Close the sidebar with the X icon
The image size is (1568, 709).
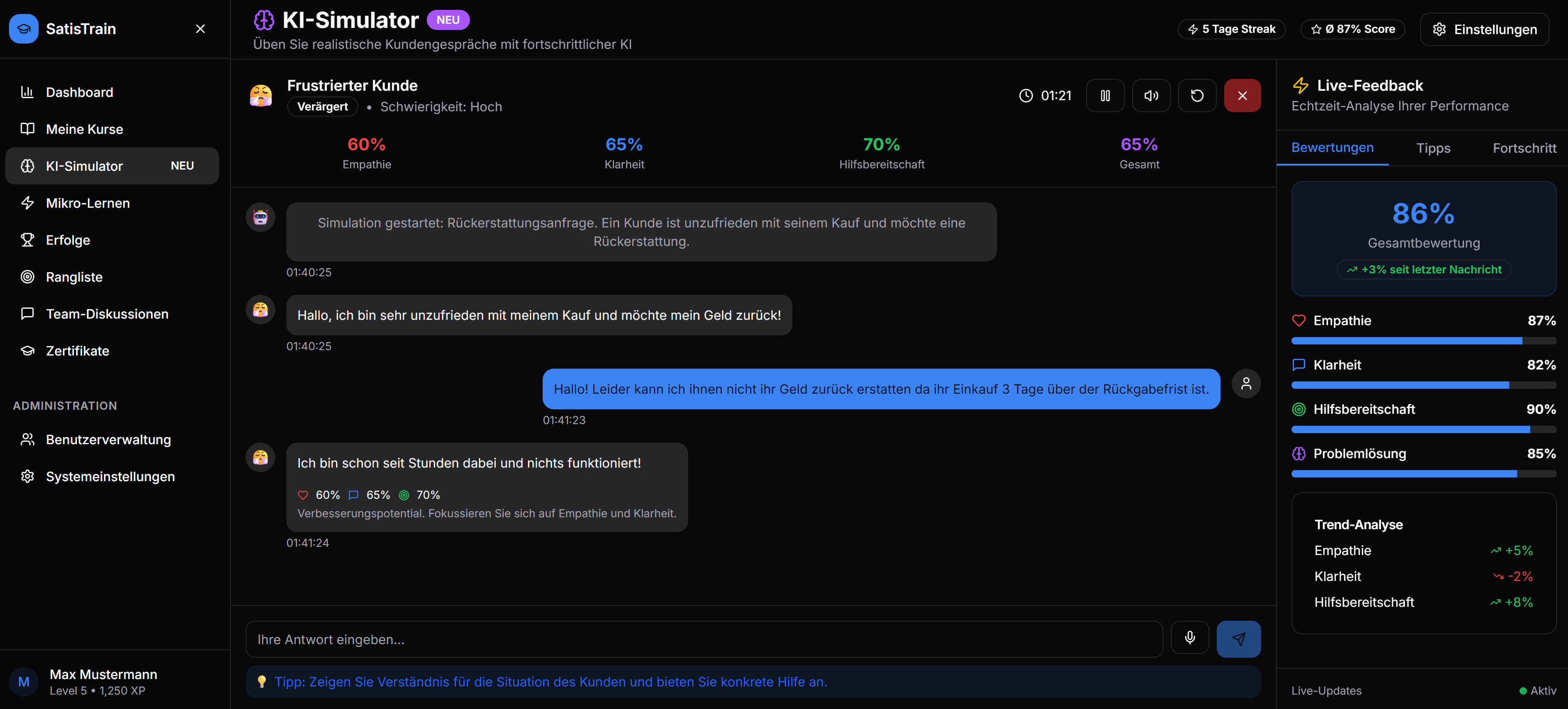pos(200,29)
